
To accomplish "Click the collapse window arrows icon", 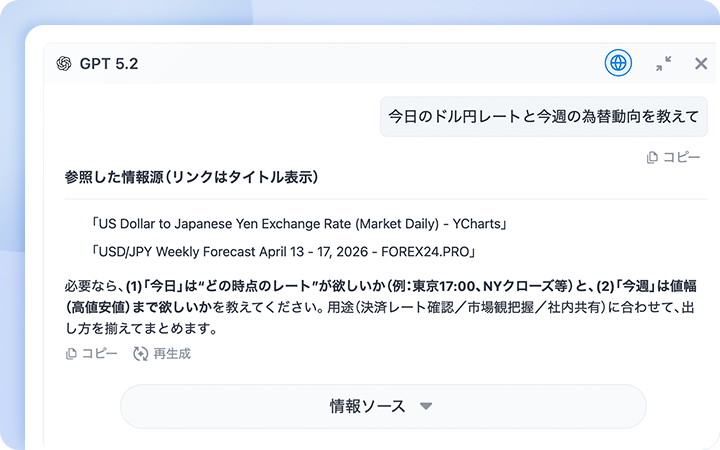I will [664, 63].
